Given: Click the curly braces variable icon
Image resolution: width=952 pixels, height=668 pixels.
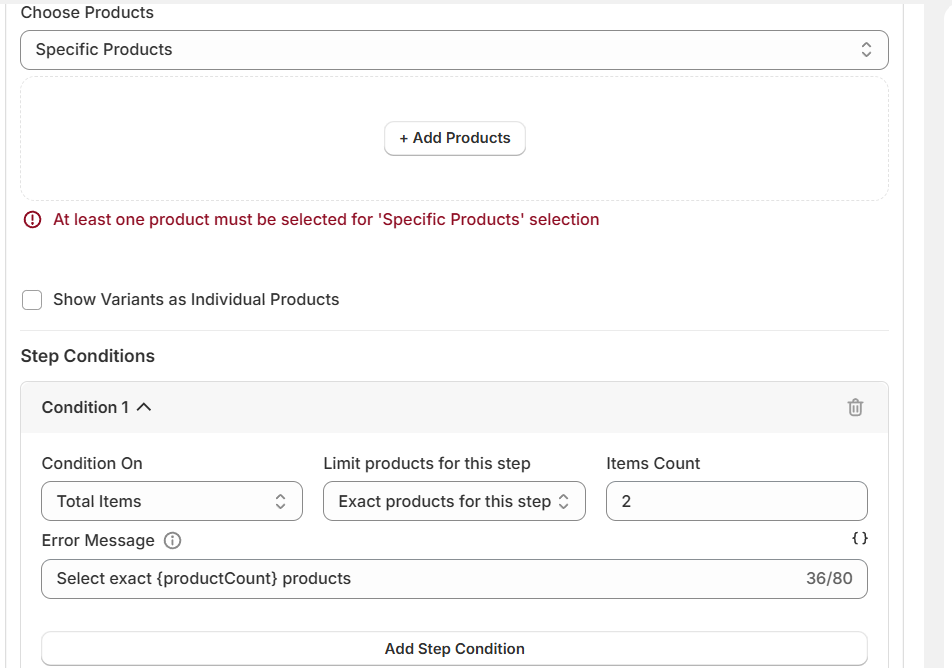Looking at the screenshot, I should pos(859,538).
